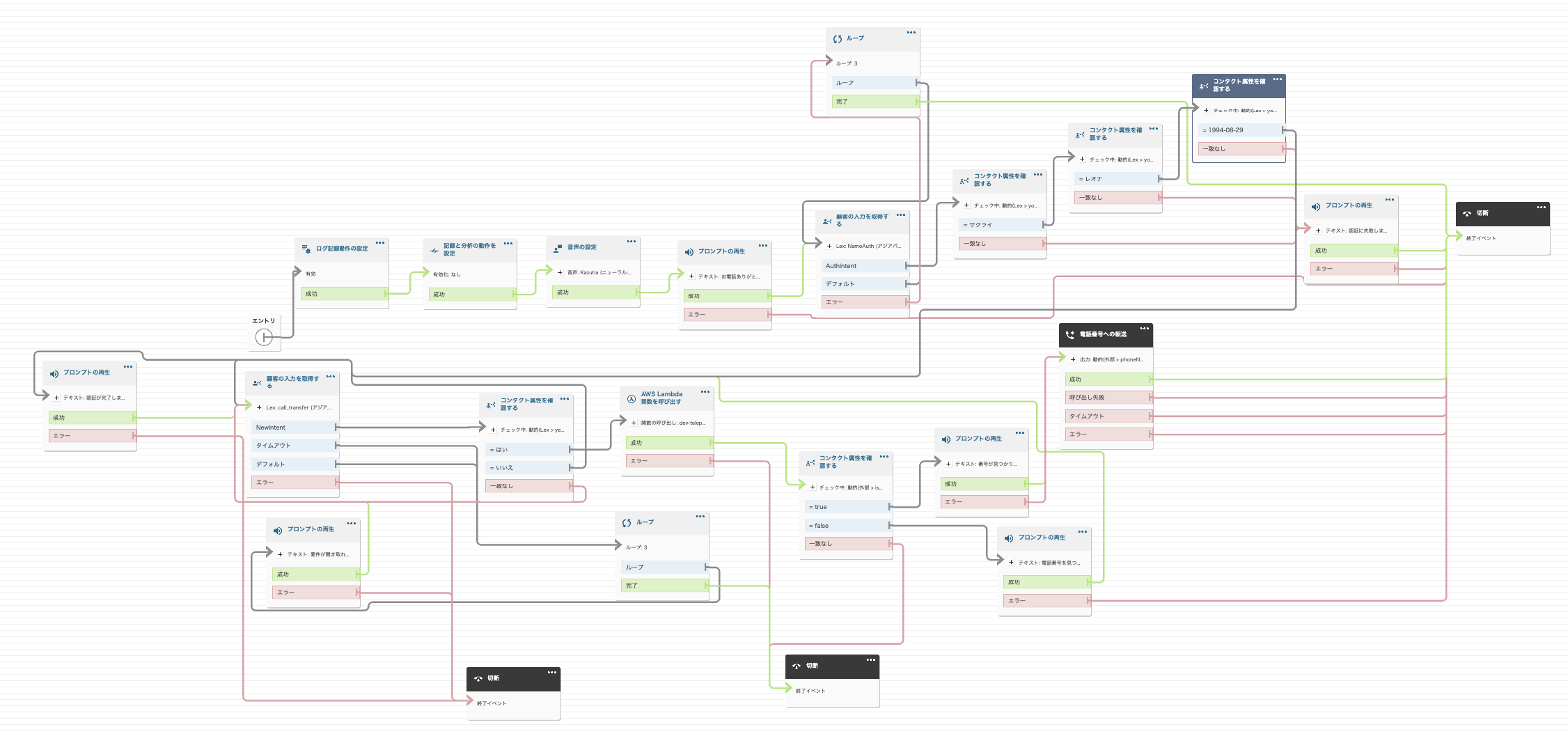Screen dimensions: 1568x736
Task: Click デフォルト branch in NameAuth block
Action: point(865,284)
